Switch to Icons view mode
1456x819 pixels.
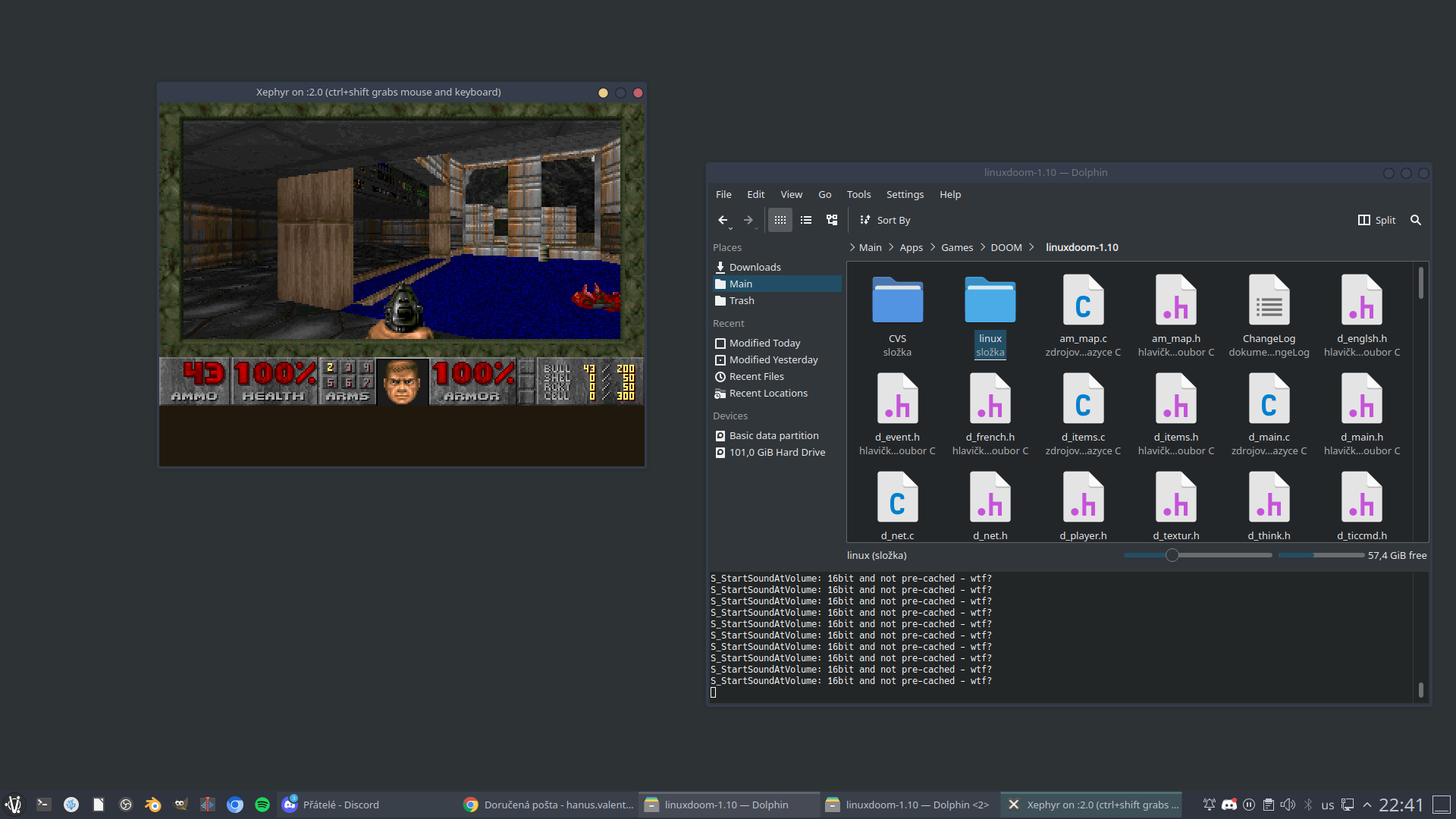(x=780, y=220)
